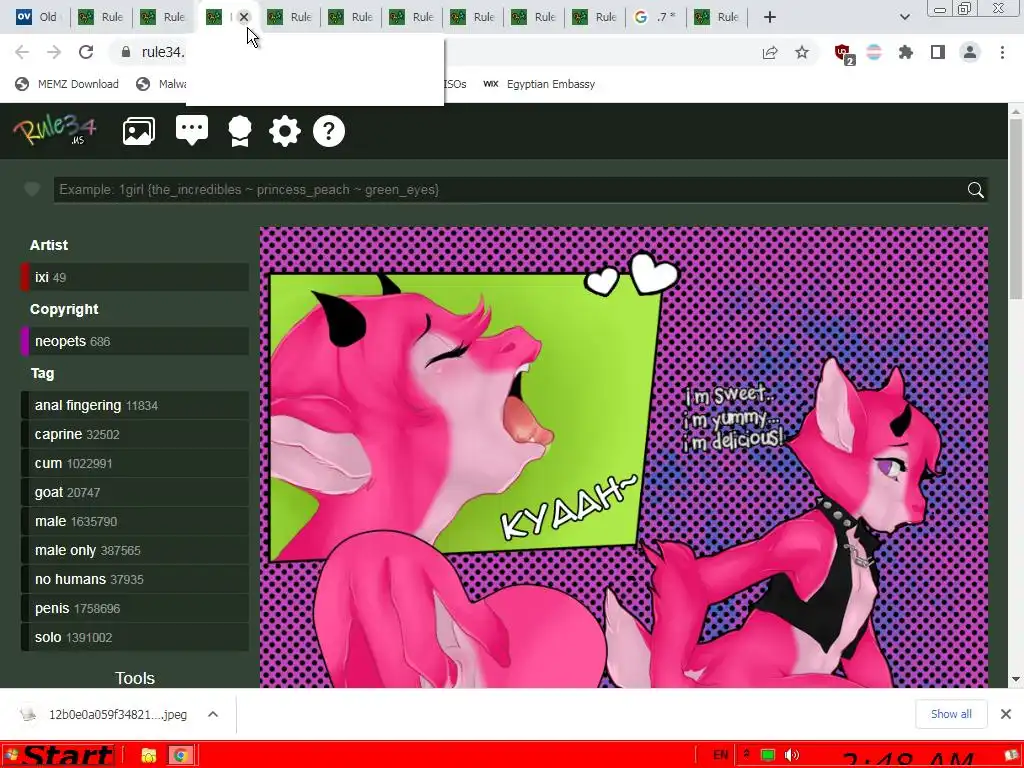Click the award badge icon in header
Screen dimensions: 1024x768
(240, 131)
